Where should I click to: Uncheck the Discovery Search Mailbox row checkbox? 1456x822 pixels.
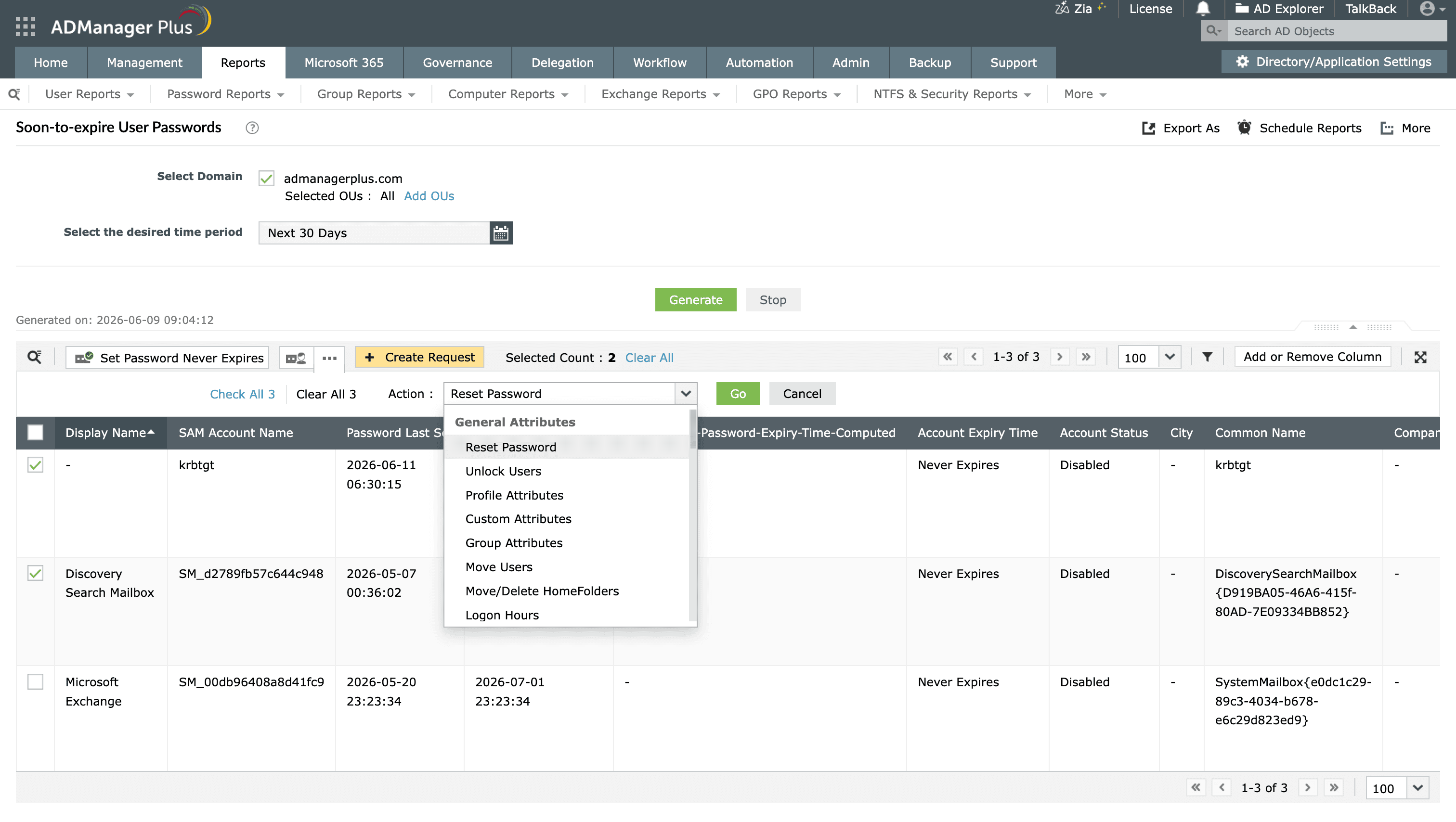[x=35, y=573]
